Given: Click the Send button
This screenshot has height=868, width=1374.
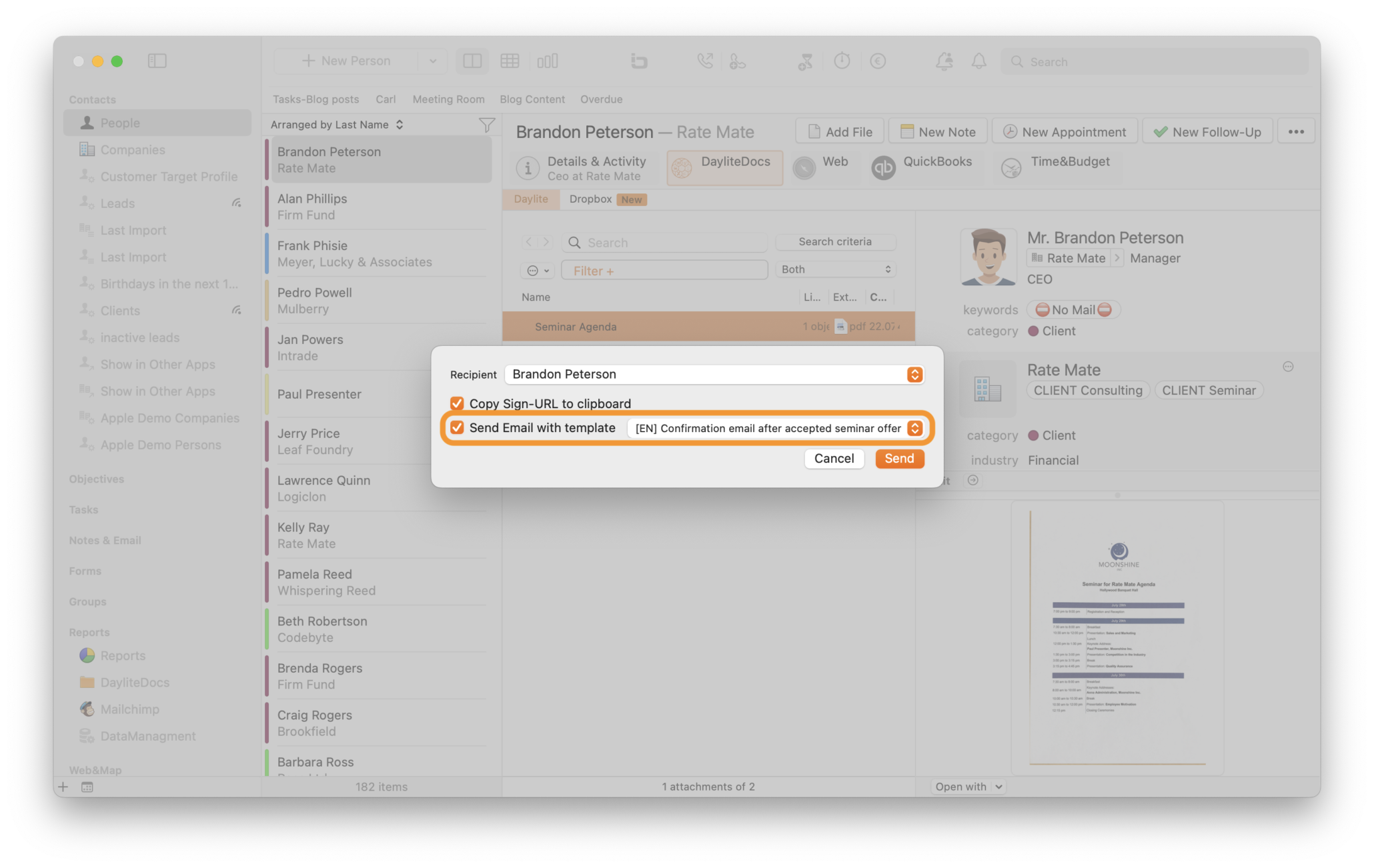Looking at the screenshot, I should 899,459.
